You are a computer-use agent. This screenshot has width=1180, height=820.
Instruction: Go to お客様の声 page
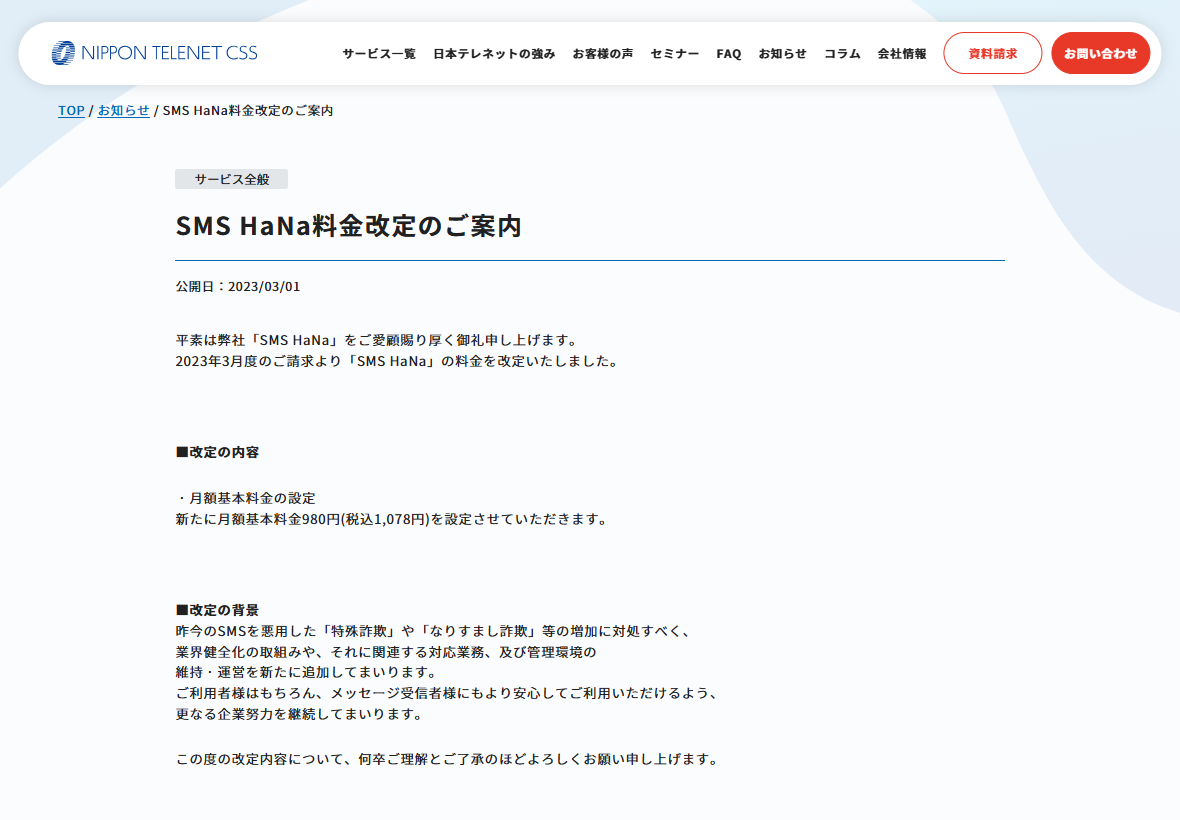point(602,53)
